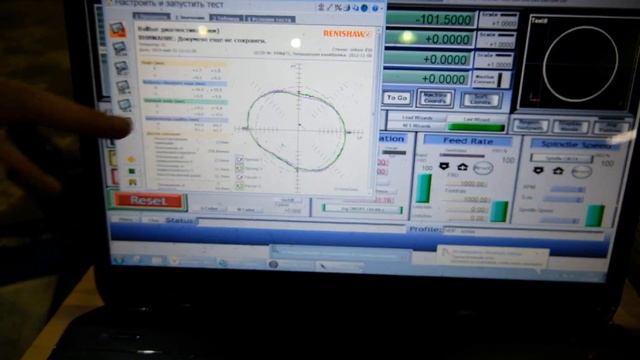Click the third monitor icon in Ballbar sidebar
The width and height of the screenshot is (640, 360).
point(121,67)
